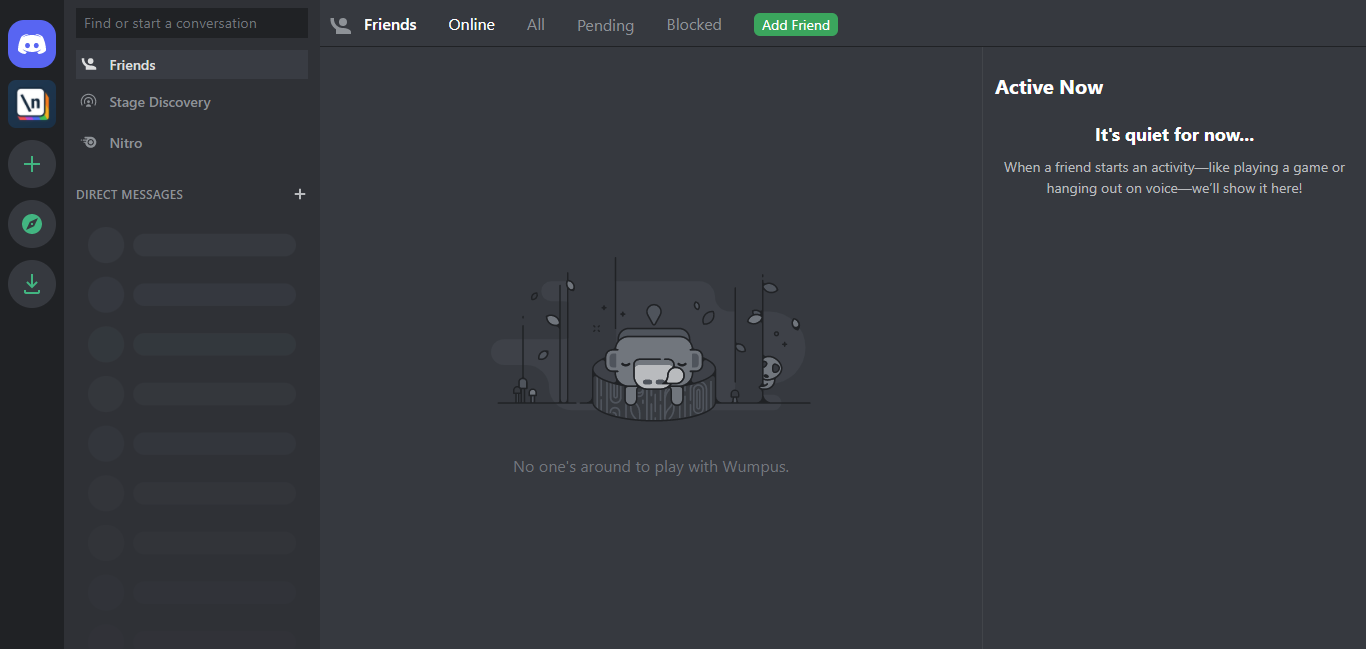Viewport: 1366px width, 649px height.
Task: Click the sleeping Wumpus illustration
Action: pyautogui.click(x=651, y=340)
